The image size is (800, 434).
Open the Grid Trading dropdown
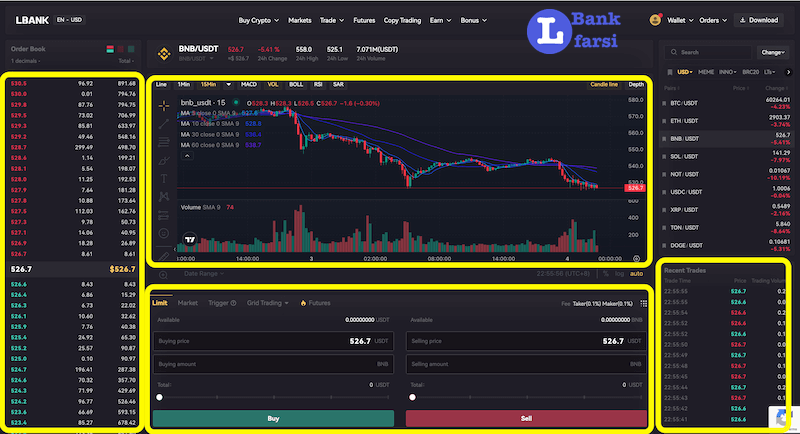[268, 302]
